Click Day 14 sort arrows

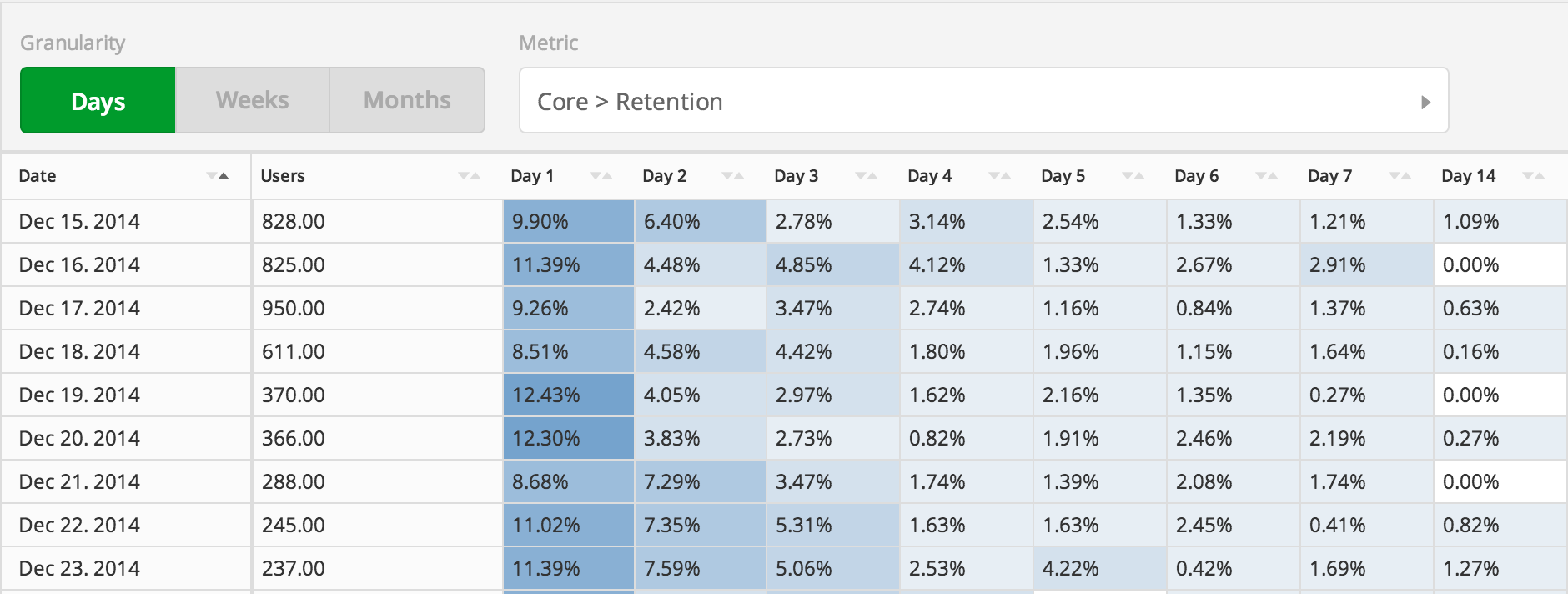point(1534,176)
